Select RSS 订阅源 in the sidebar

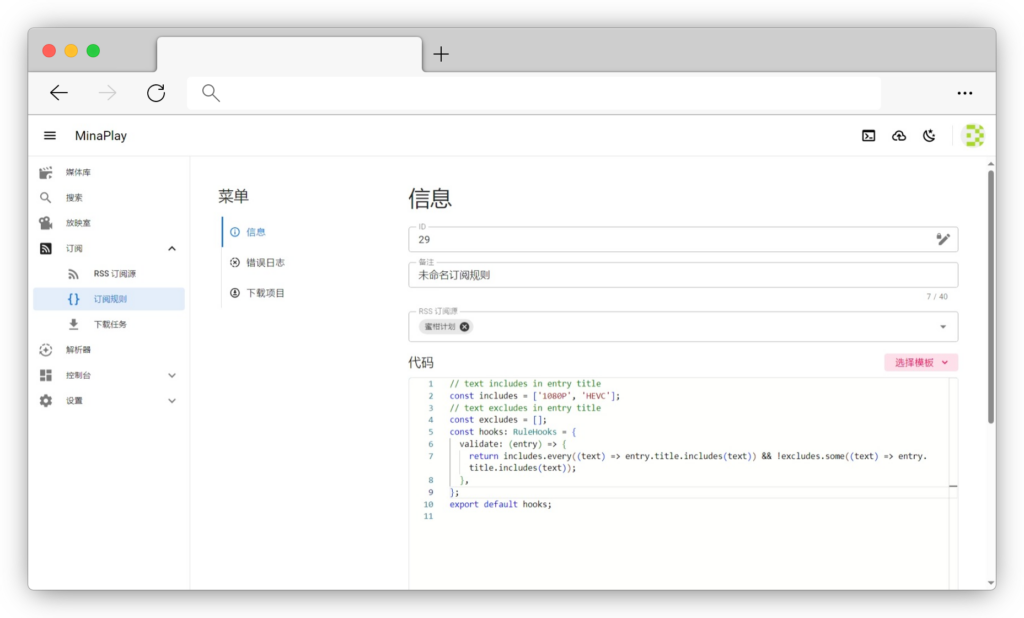point(114,274)
